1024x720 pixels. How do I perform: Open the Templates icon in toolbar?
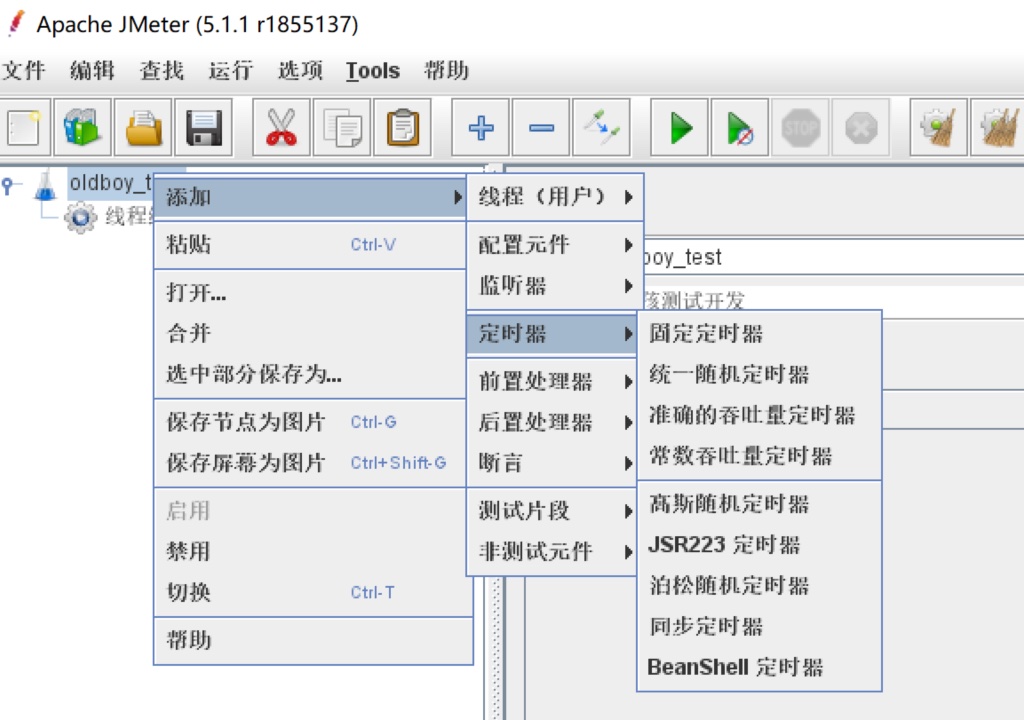coord(83,128)
